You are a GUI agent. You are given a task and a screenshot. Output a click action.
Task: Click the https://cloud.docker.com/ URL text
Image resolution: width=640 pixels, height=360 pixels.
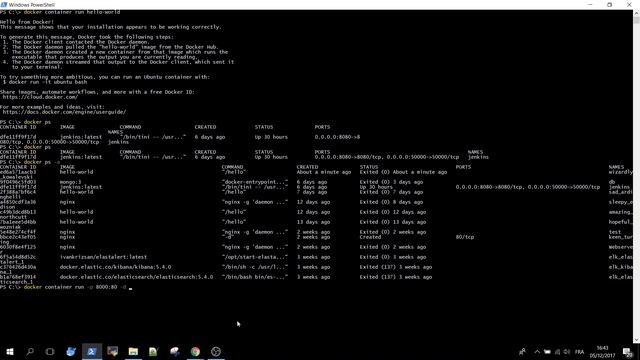40,97
